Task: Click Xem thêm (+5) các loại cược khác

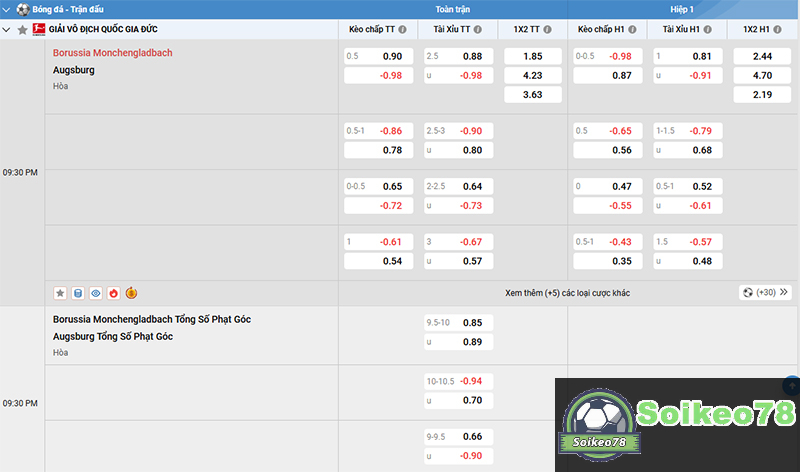Action: [567, 293]
